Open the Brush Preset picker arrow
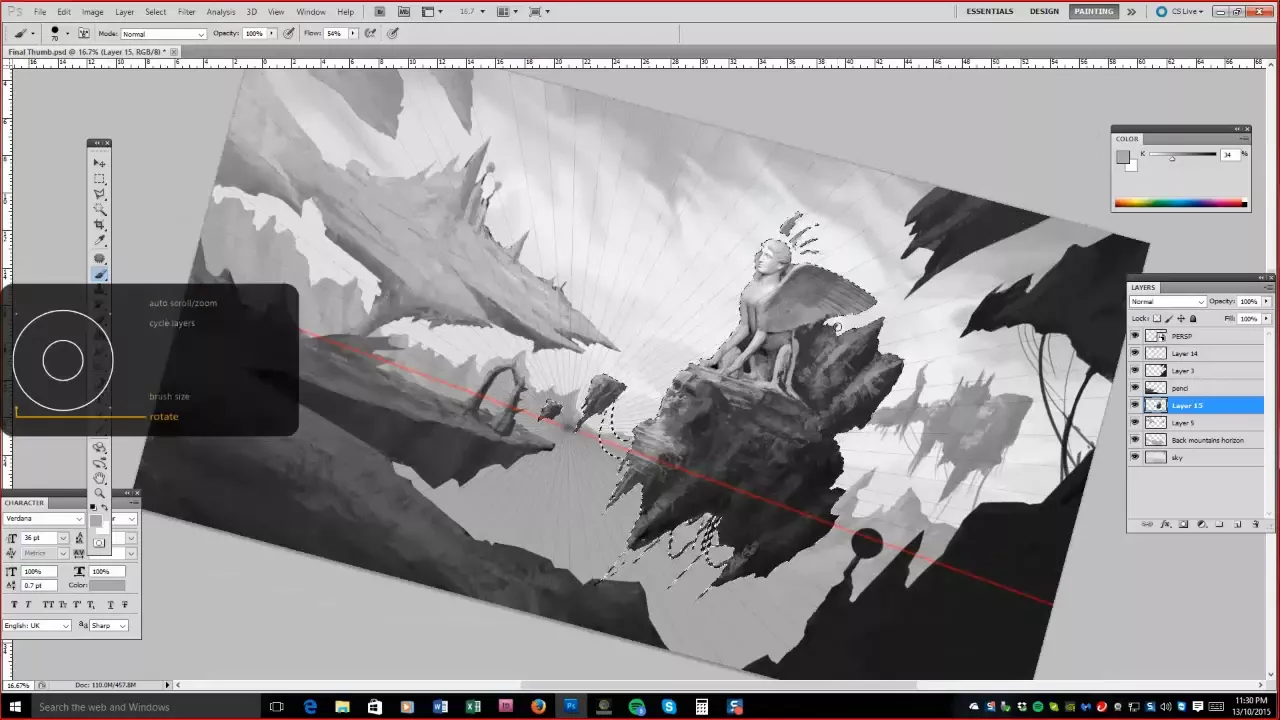 click(x=67, y=33)
